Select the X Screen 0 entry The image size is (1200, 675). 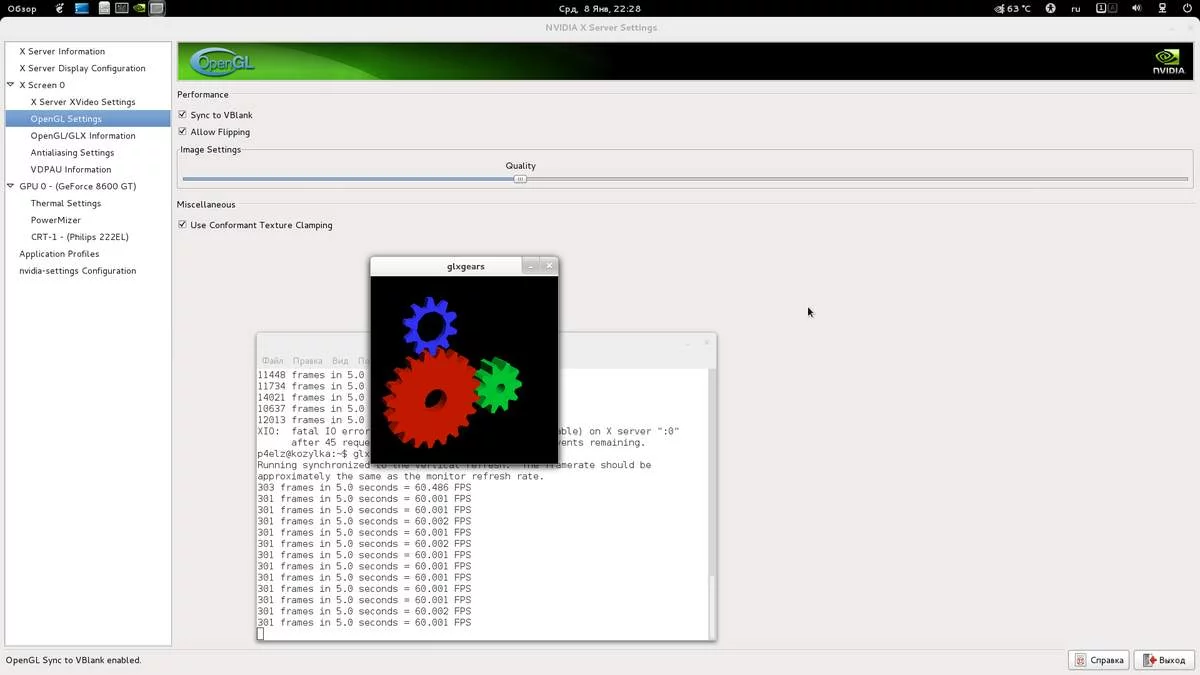[x=42, y=85]
